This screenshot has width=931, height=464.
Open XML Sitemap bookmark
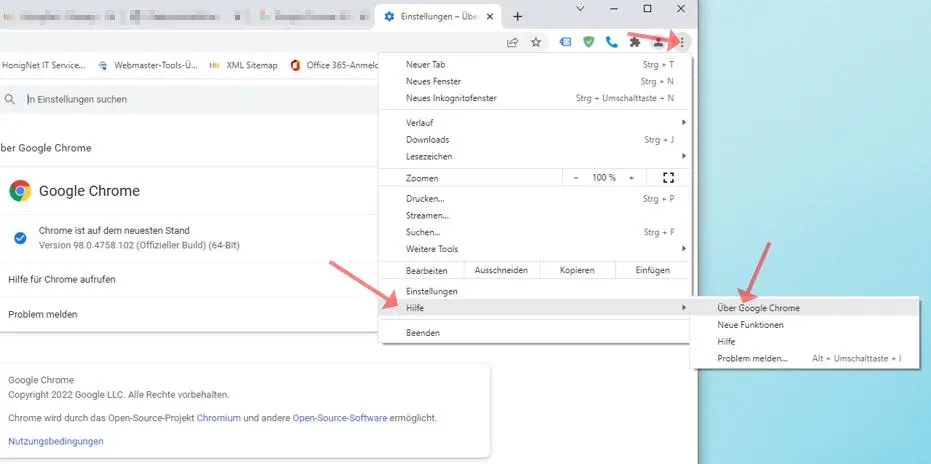[243, 65]
